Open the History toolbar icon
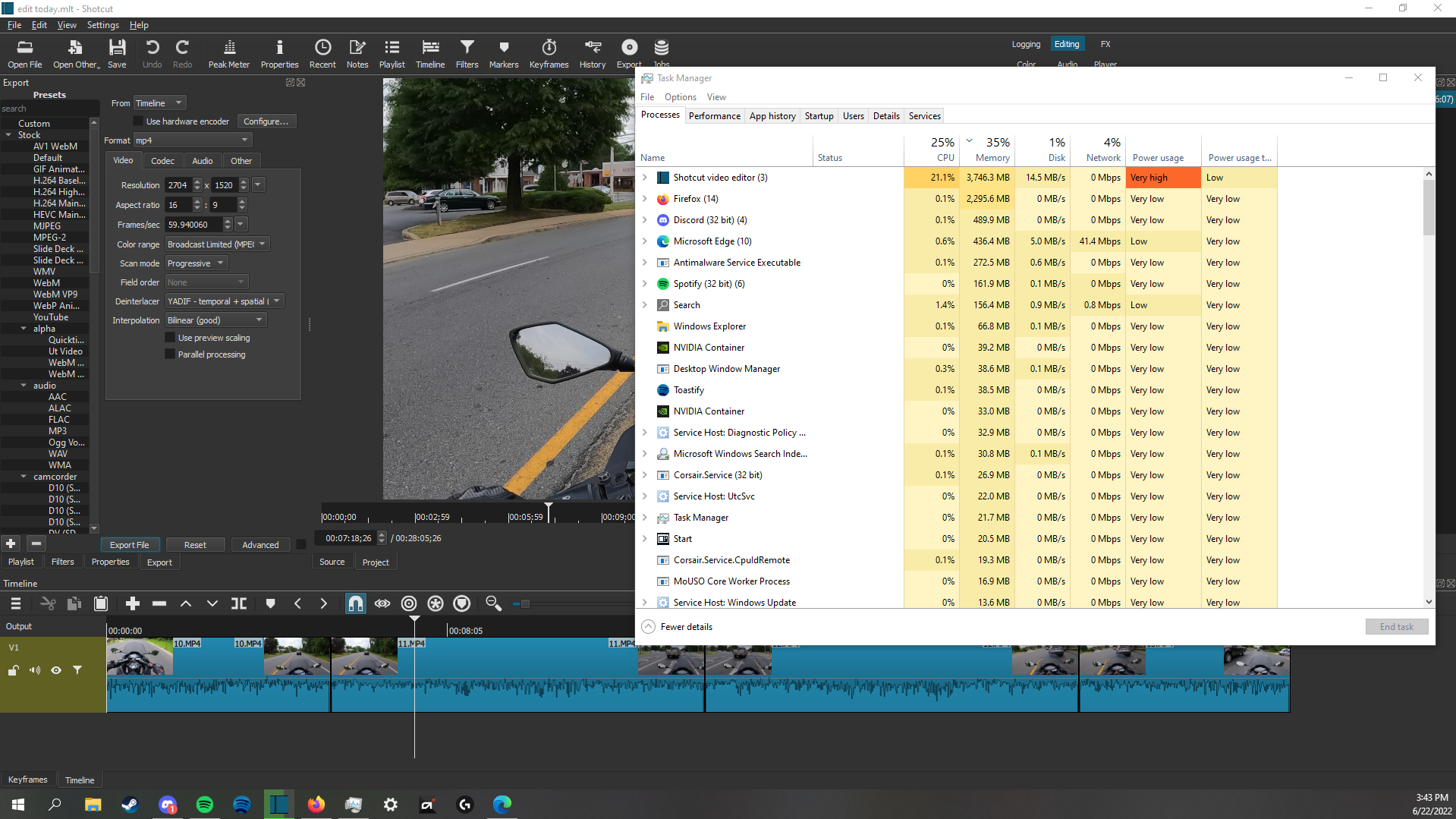This screenshot has width=1456, height=819. tap(593, 54)
